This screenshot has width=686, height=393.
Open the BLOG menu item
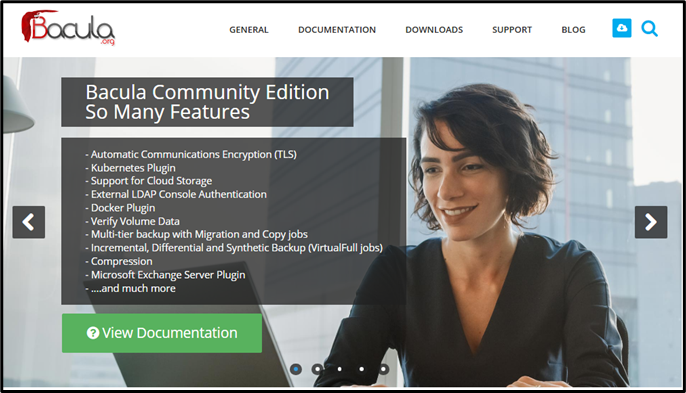[573, 30]
